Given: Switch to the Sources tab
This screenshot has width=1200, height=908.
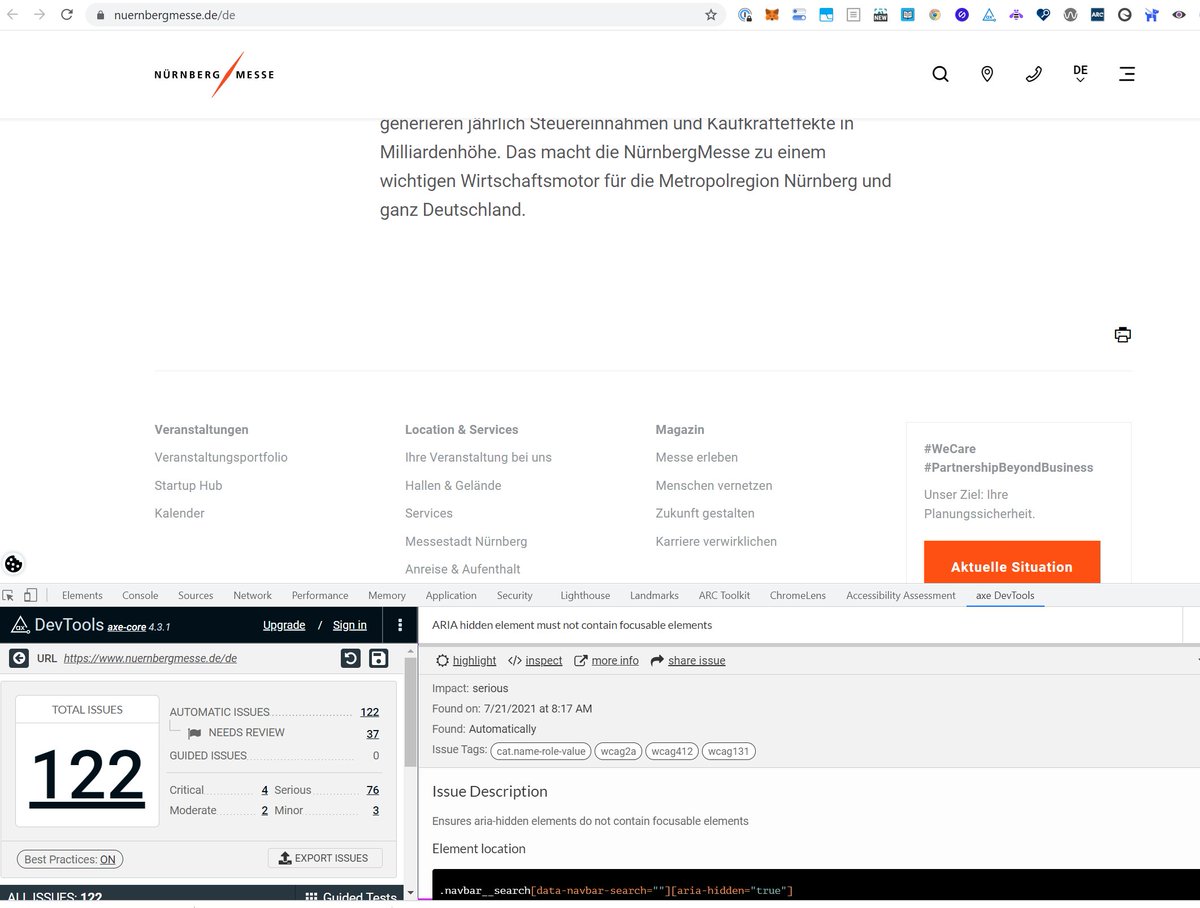Looking at the screenshot, I should (x=196, y=595).
